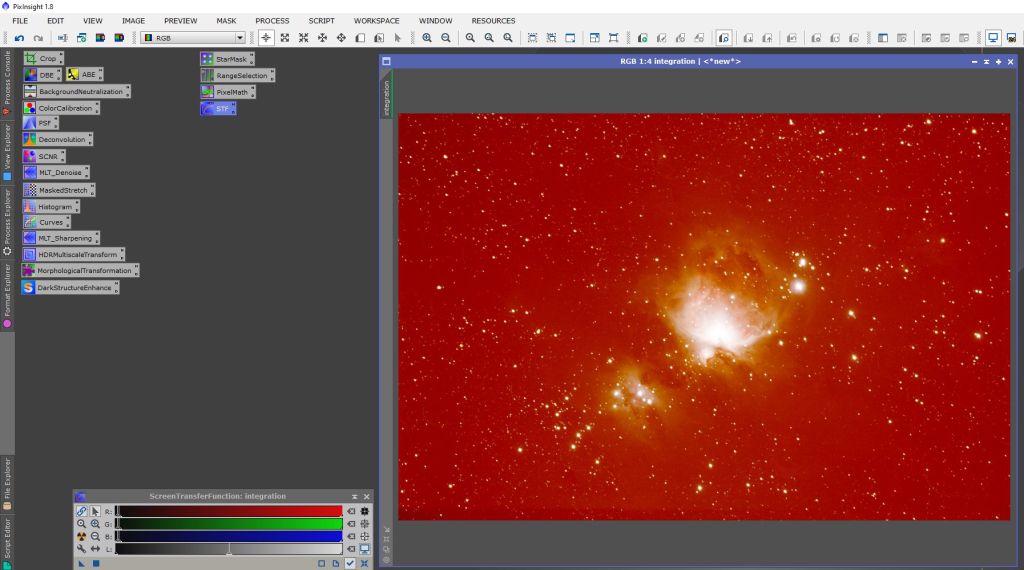This screenshot has height=570, width=1024.
Task: Click the first Zoom In magnifier in toolbar
Action: click(x=427, y=38)
